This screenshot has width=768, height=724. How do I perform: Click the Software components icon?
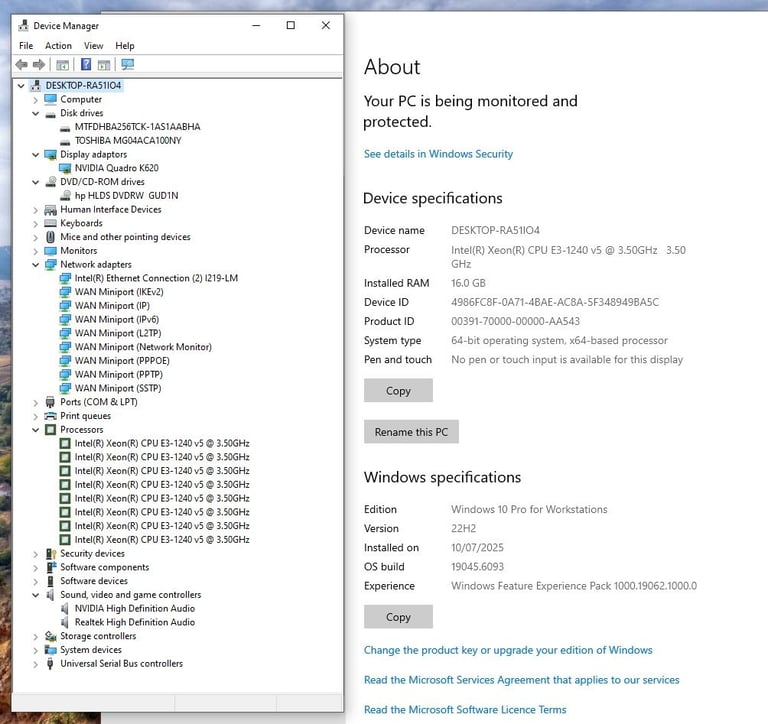pos(51,567)
